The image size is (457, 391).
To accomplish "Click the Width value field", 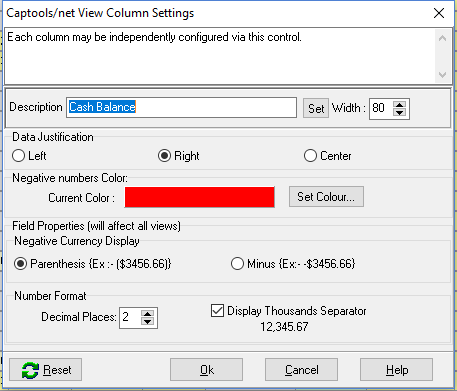I will point(381,108).
